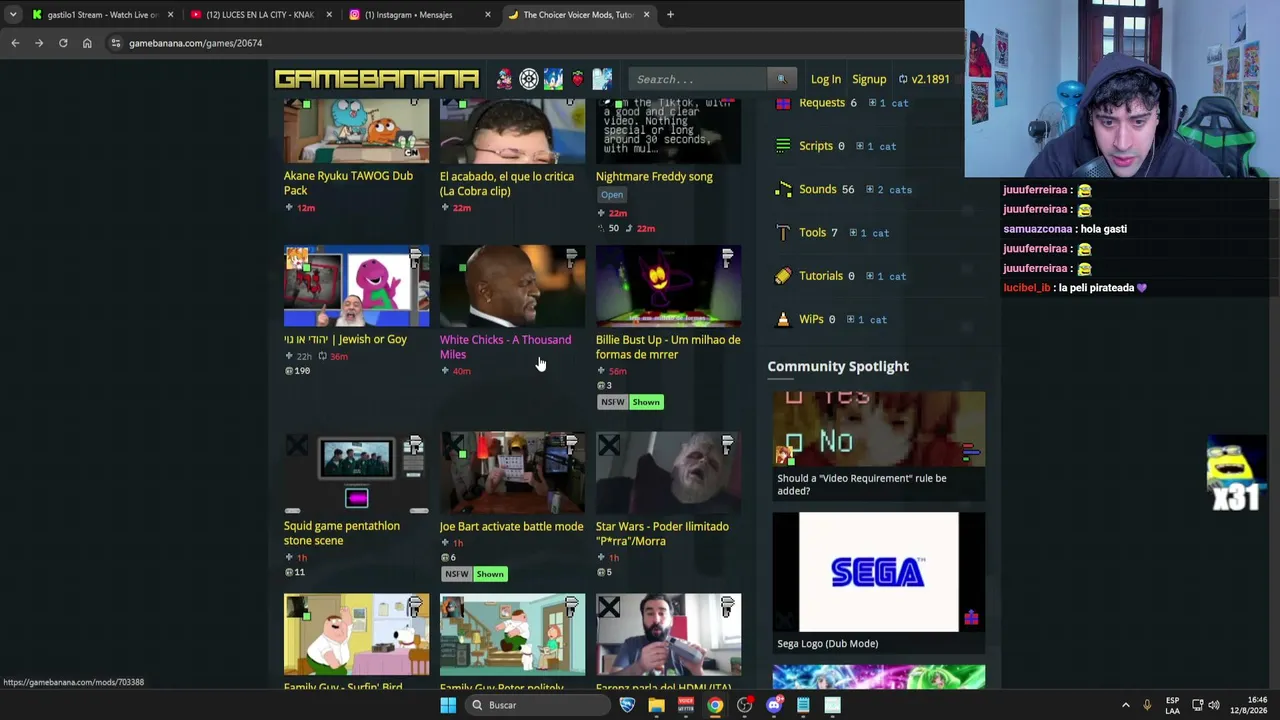Close the gastilo1 Stream tab
The width and height of the screenshot is (1280, 720).
(171, 15)
